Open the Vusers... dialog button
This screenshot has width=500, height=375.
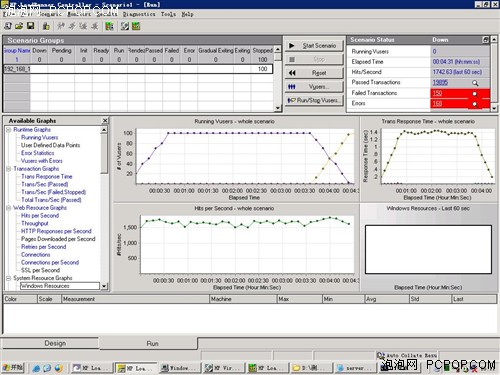point(314,87)
